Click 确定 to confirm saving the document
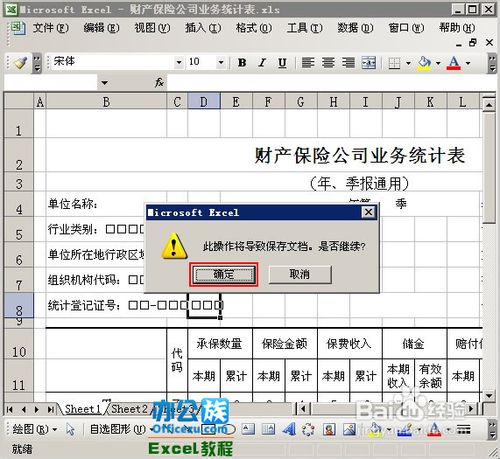Image resolution: width=500 pixels, height=459 pixels. 224,274
